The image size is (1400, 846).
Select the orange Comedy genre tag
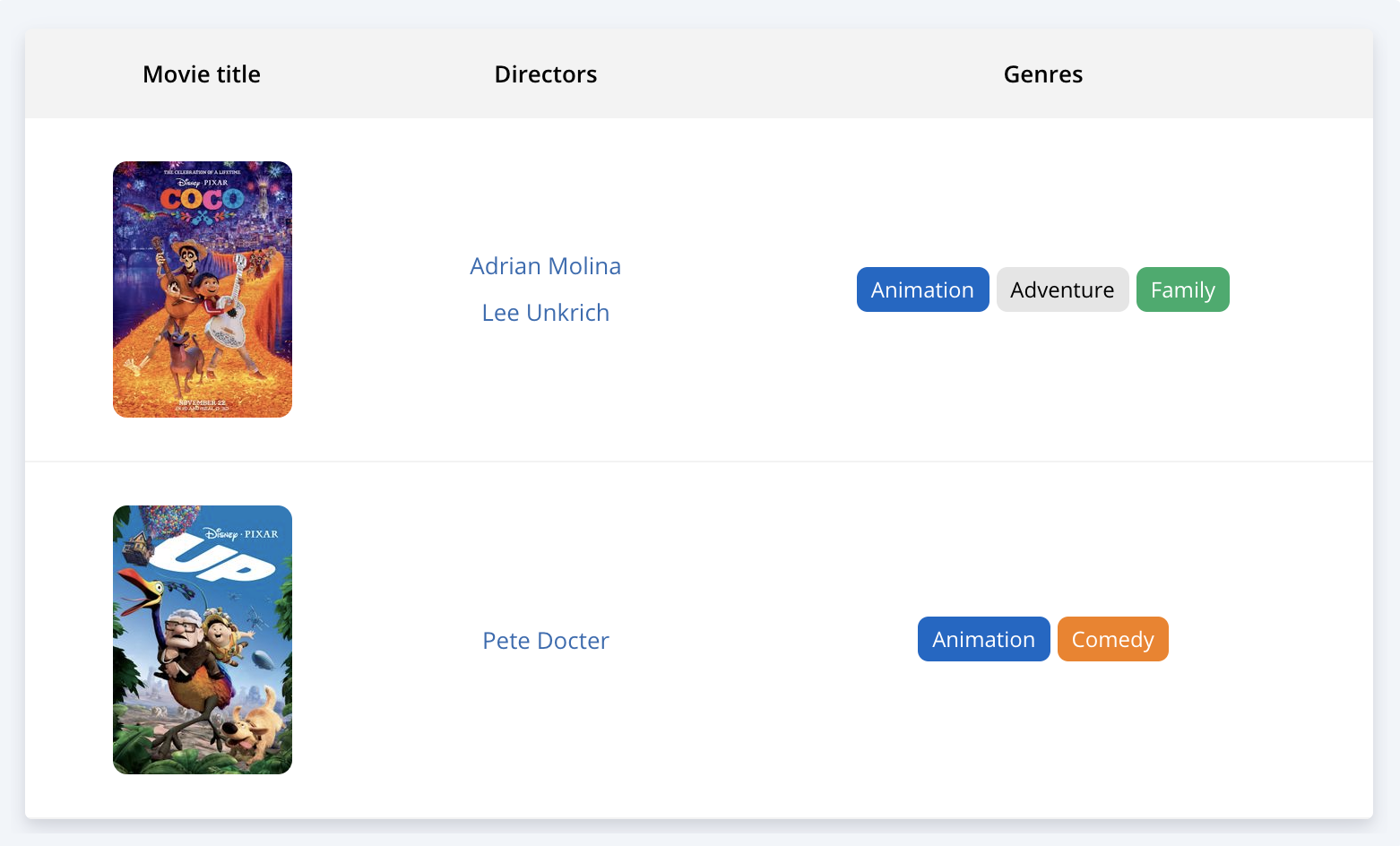1112,639
